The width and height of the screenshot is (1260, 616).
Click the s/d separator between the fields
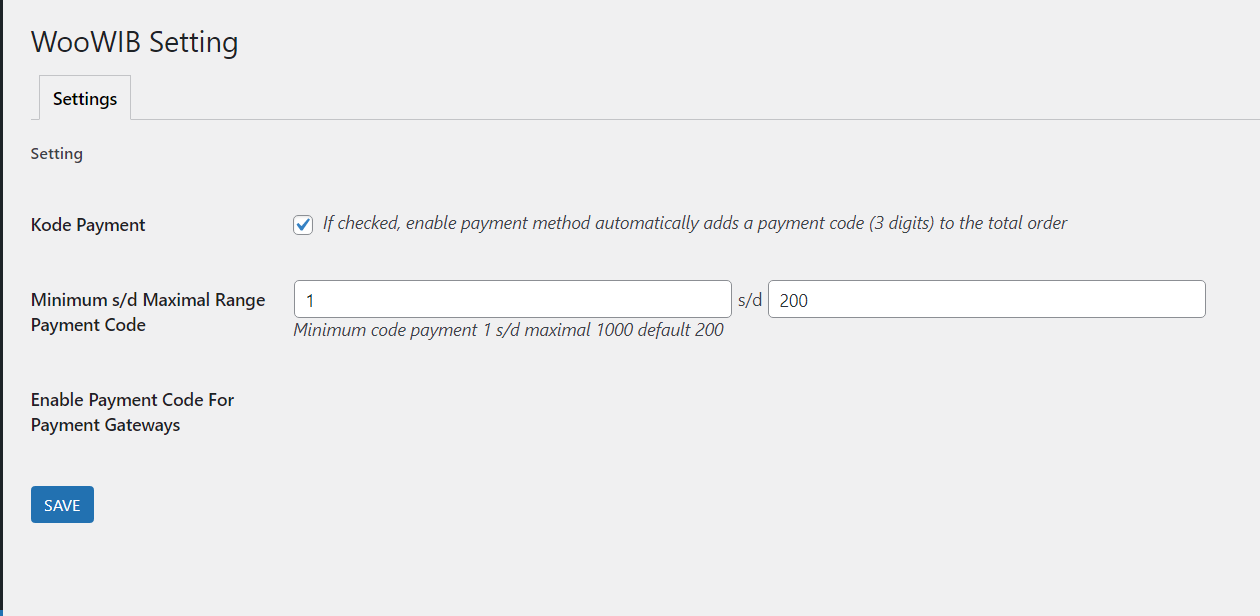750,300
